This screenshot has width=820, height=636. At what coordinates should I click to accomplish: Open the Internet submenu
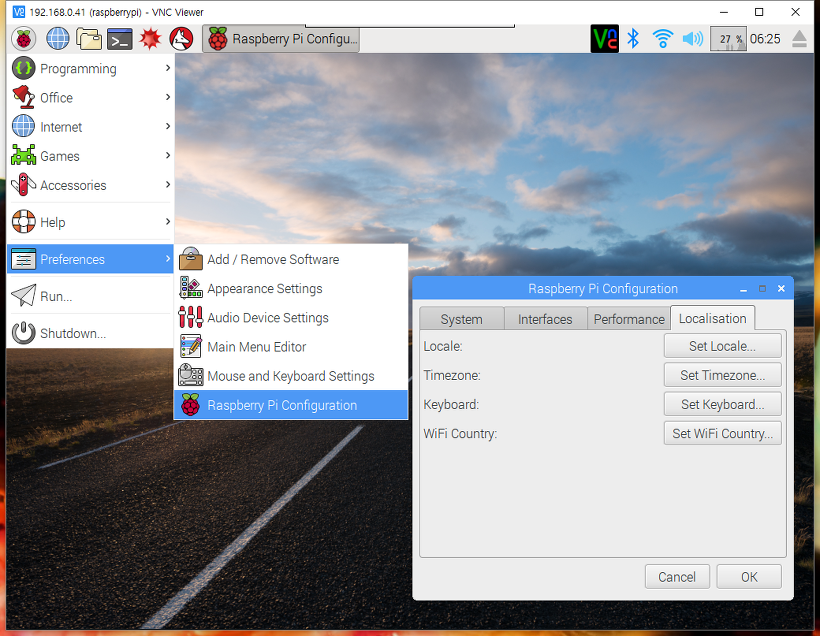[90, 127]
